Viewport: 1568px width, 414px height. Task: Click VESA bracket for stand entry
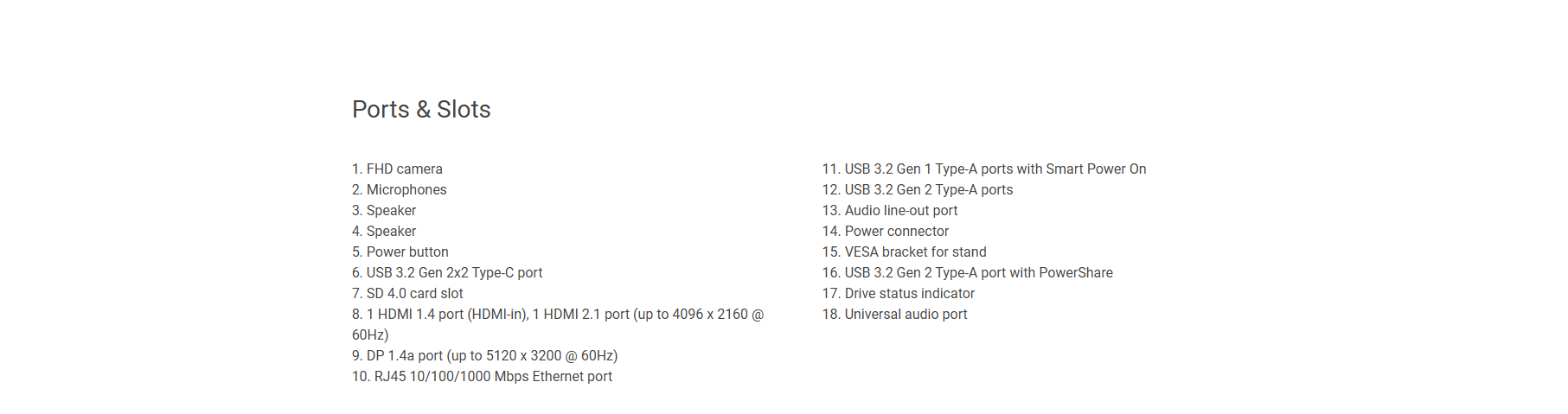[x=905, y=252]
